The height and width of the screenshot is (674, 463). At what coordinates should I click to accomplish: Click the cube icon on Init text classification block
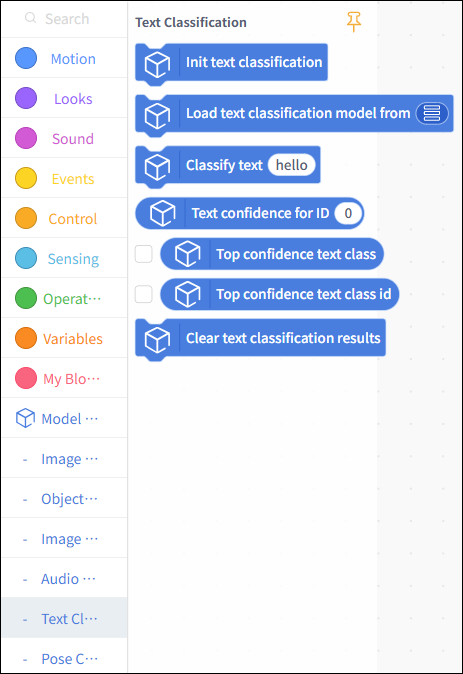click(157, 65)
